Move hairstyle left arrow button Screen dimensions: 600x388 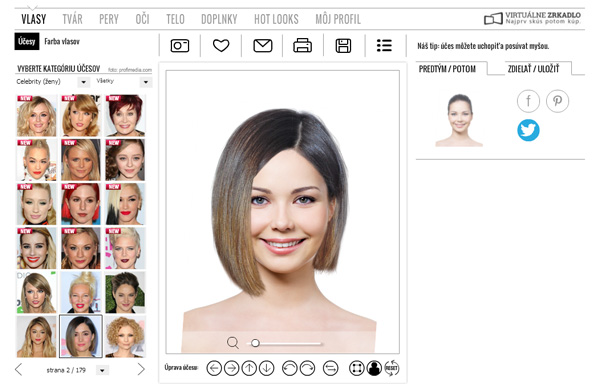(x=214, y=368)
